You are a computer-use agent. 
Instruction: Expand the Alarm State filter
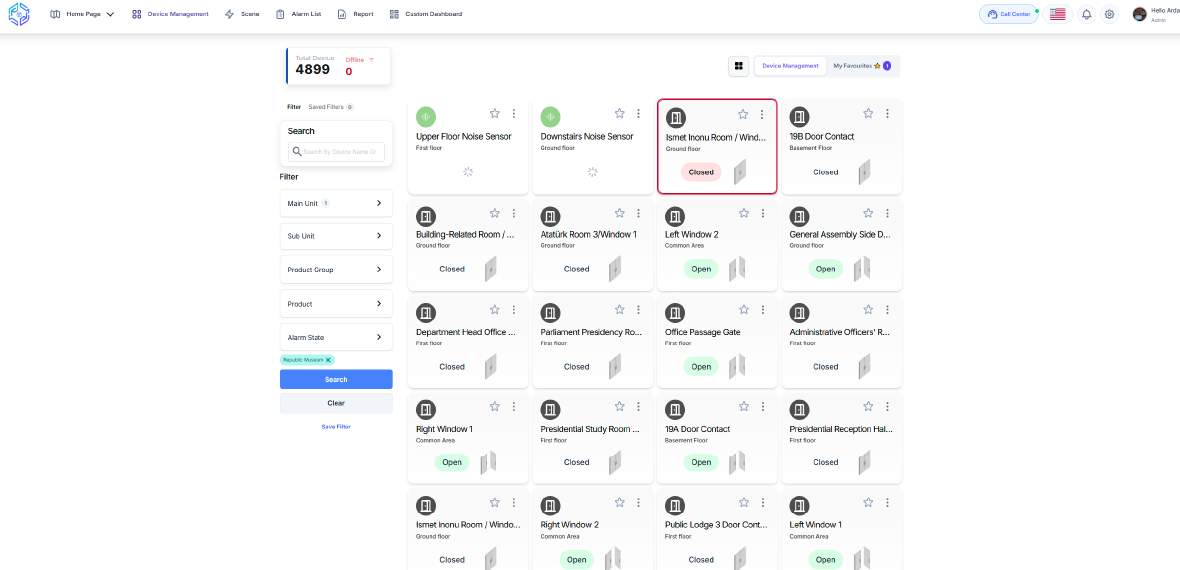click(336, 337)
